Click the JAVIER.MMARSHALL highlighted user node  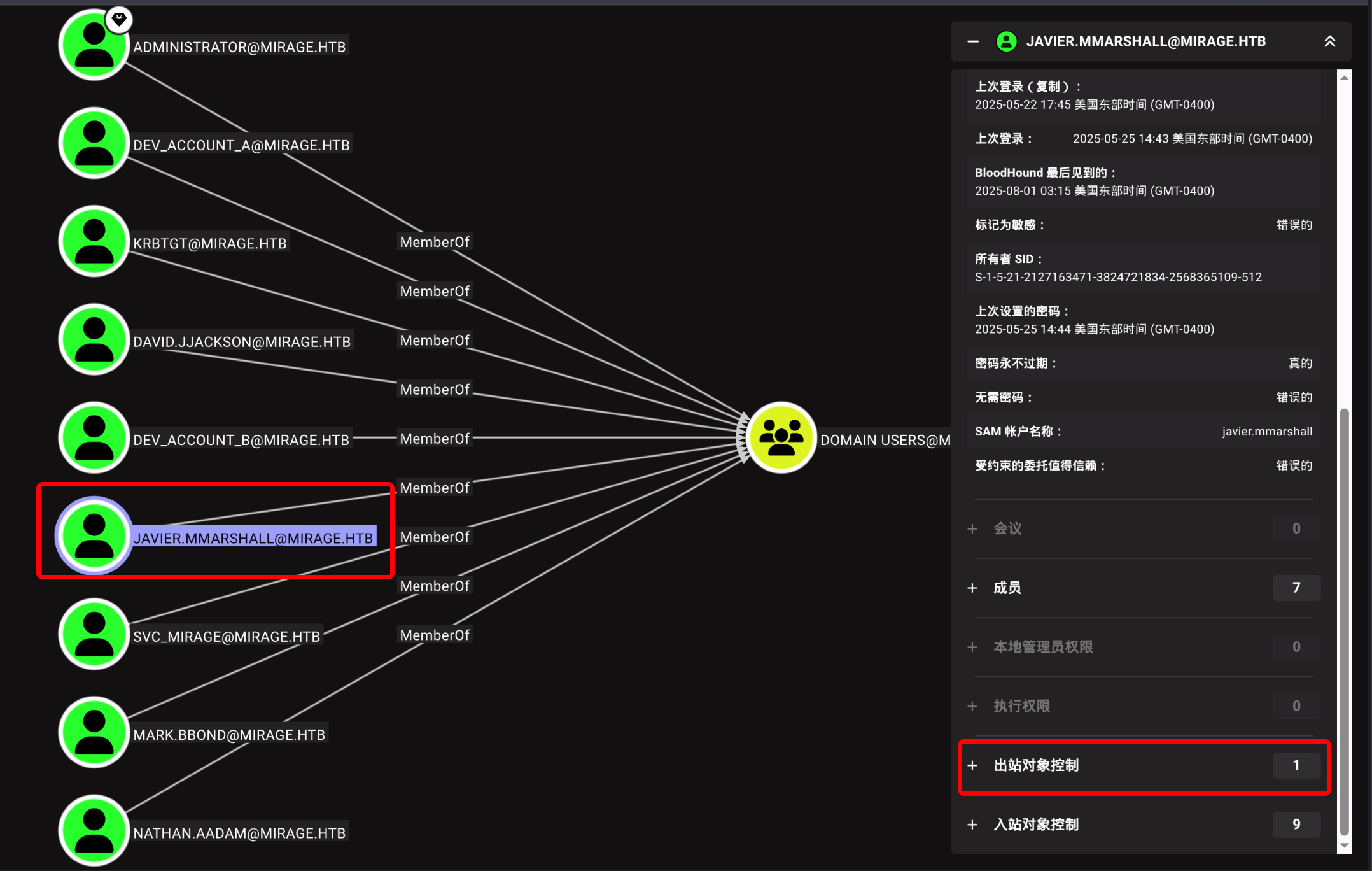[x=94, y=536]
